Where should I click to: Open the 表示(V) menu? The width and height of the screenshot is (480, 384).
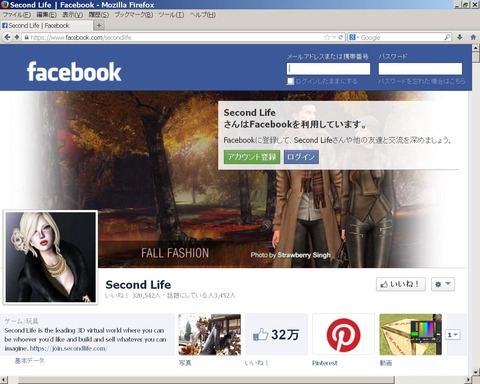pos(73,15)
